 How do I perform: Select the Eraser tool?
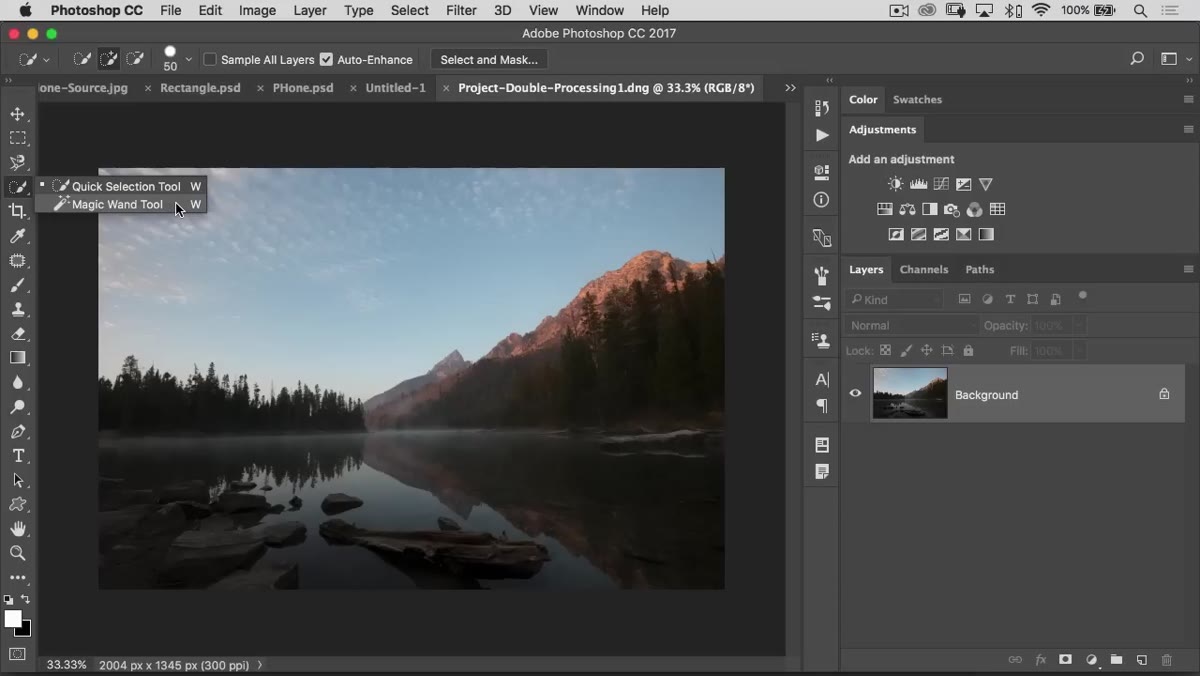pyautogui.click(x=18, y=334)
